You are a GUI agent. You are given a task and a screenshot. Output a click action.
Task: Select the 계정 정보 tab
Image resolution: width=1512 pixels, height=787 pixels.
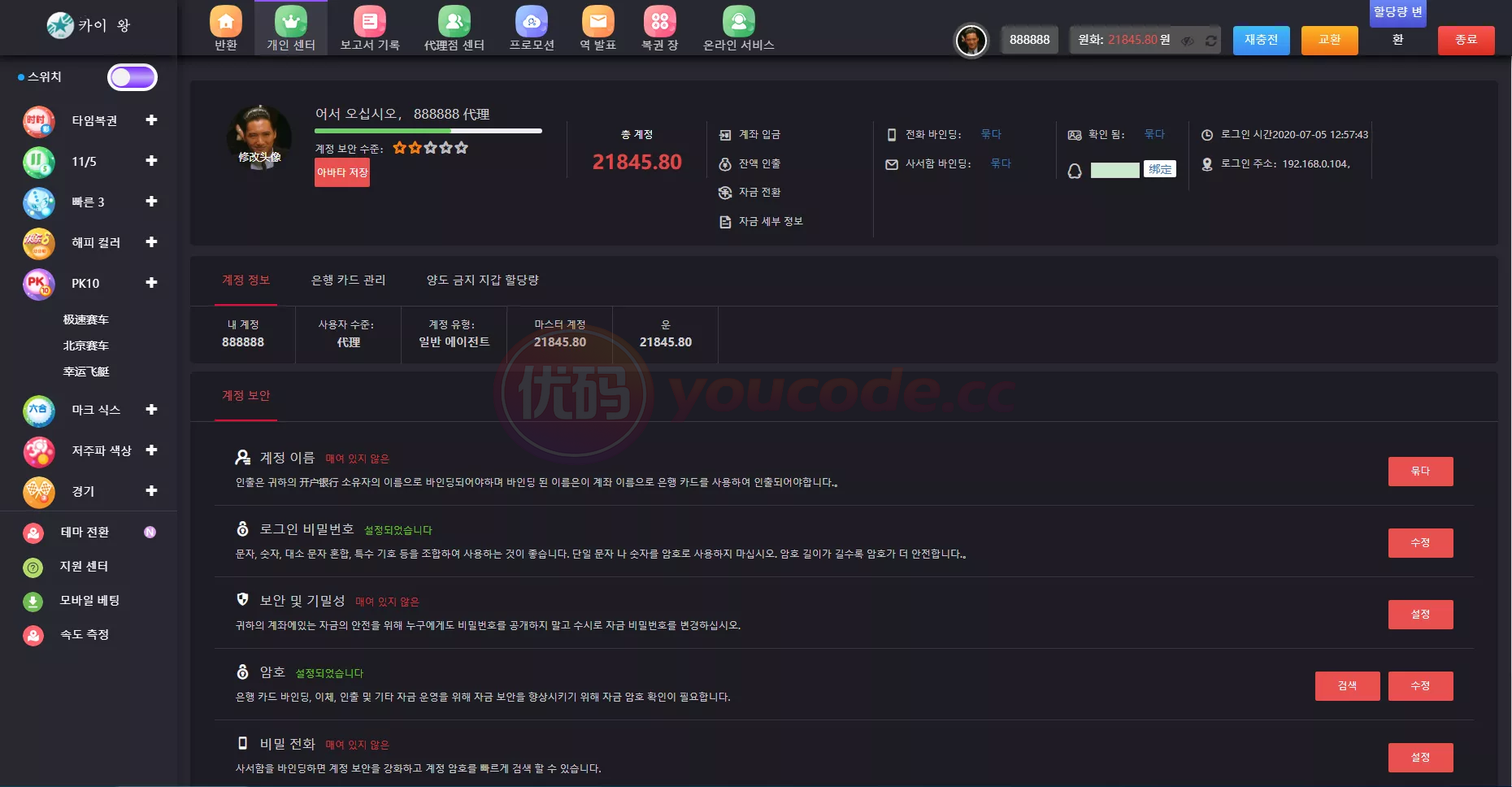tap(245, 280)
